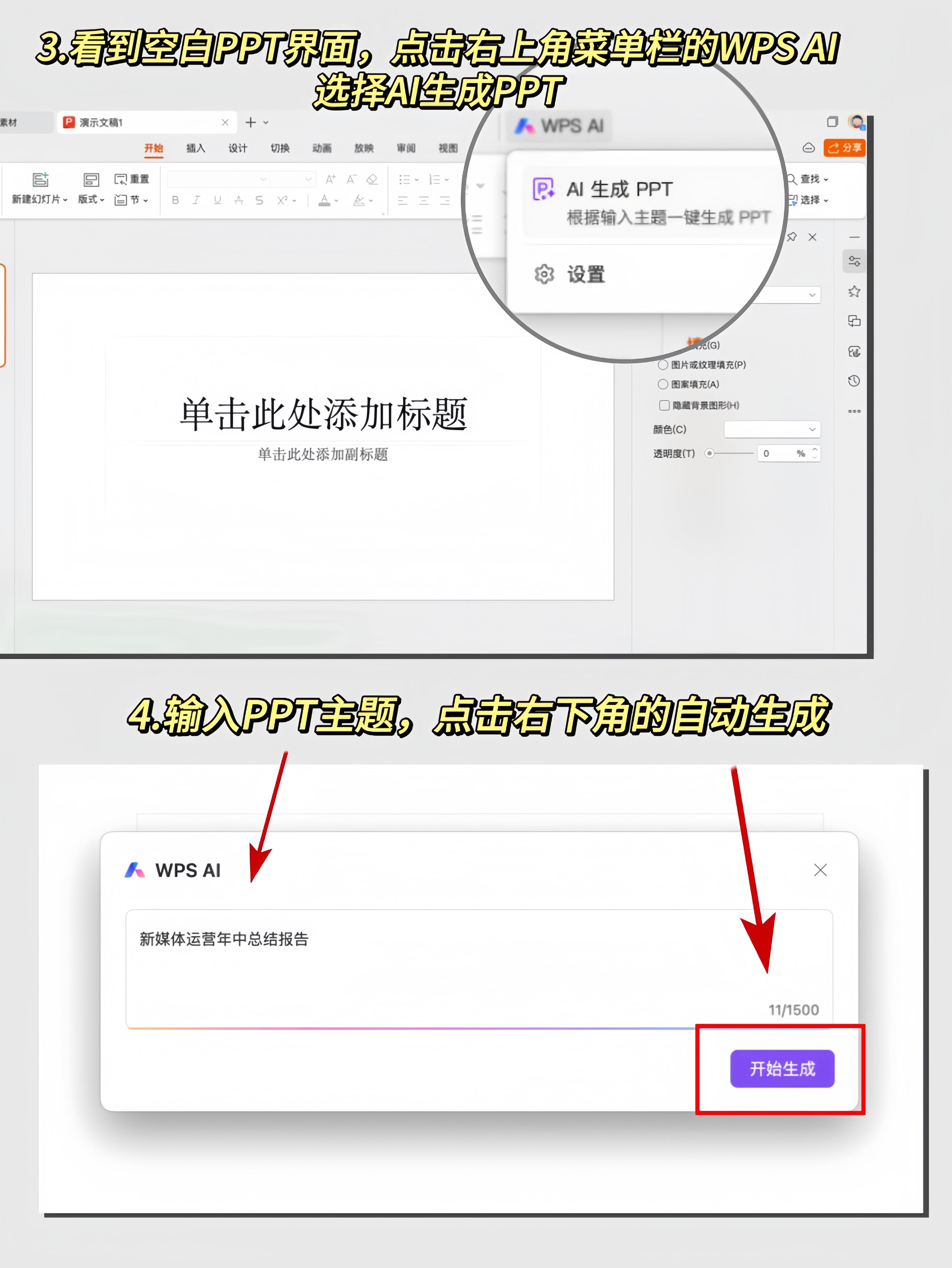Close the WPS AI dialog
This screenshot has width=952, height=1268.
coord(820,870)
